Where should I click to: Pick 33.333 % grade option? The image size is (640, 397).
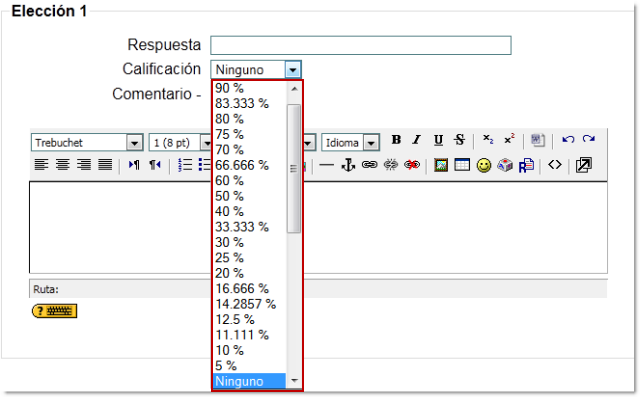click(249, 227)
